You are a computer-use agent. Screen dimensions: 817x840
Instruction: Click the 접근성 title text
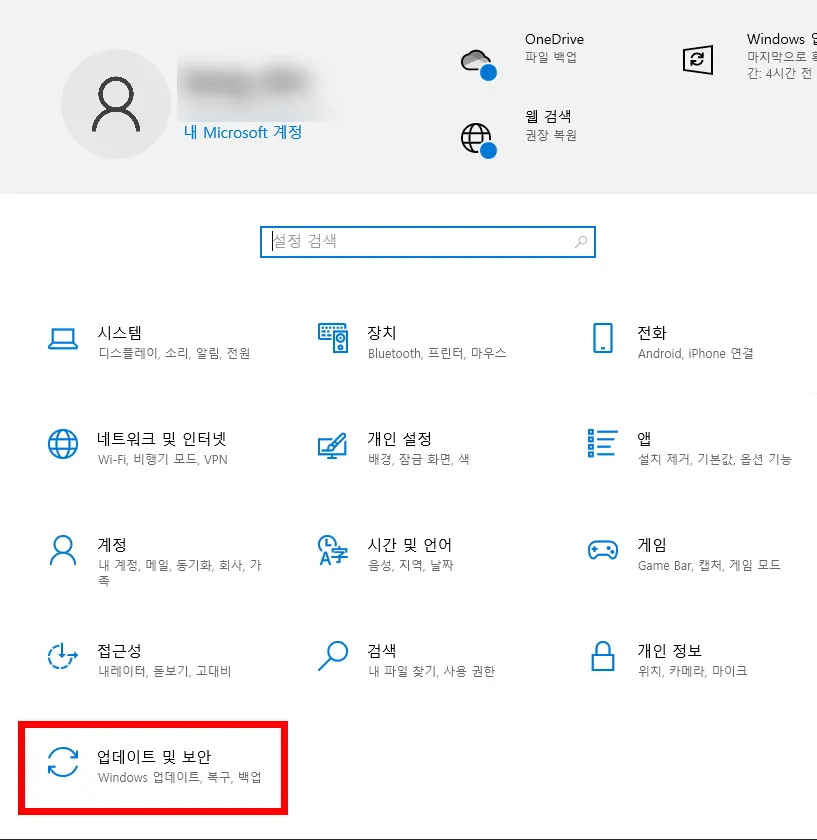[119, 651]
